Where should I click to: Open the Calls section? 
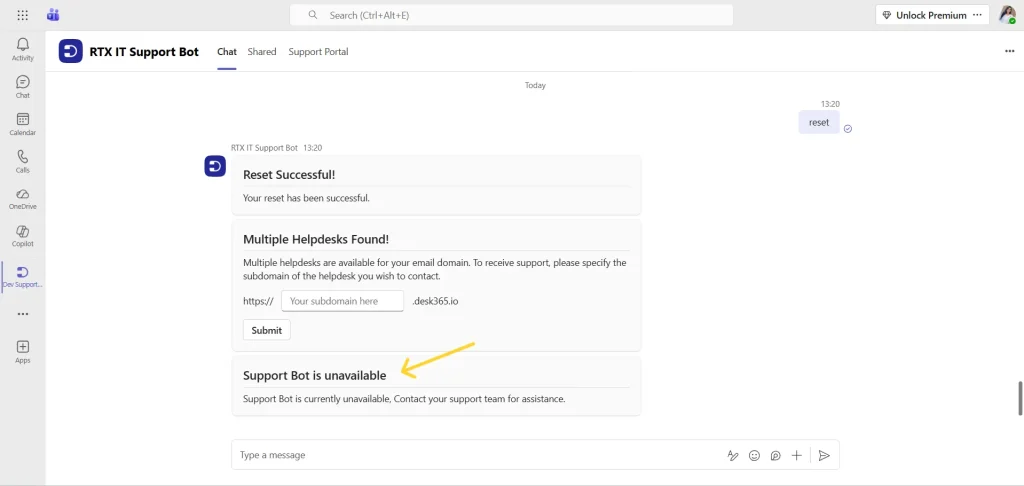[22, 161]
